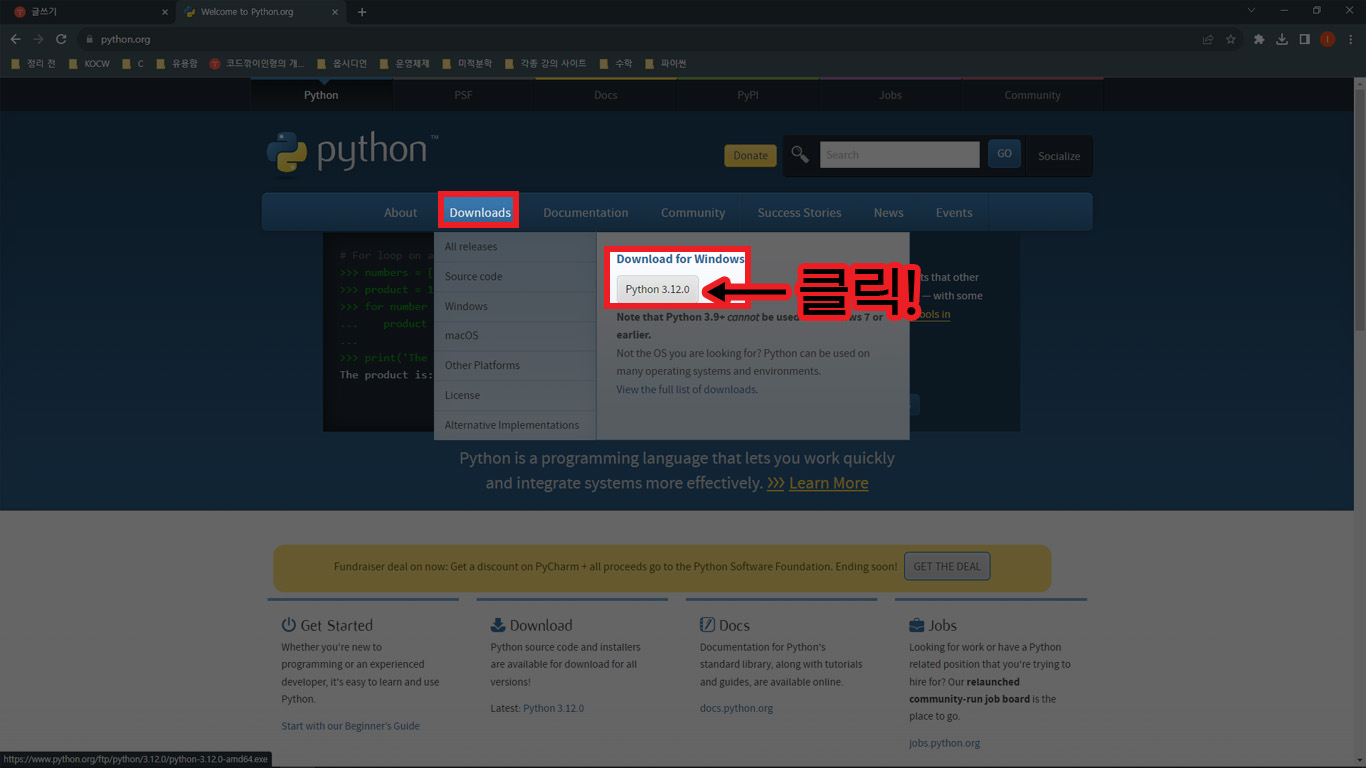Open Chrome downloads tray icon
This screenshot has height=768, width=1366.
click(x=1282, y=39)
